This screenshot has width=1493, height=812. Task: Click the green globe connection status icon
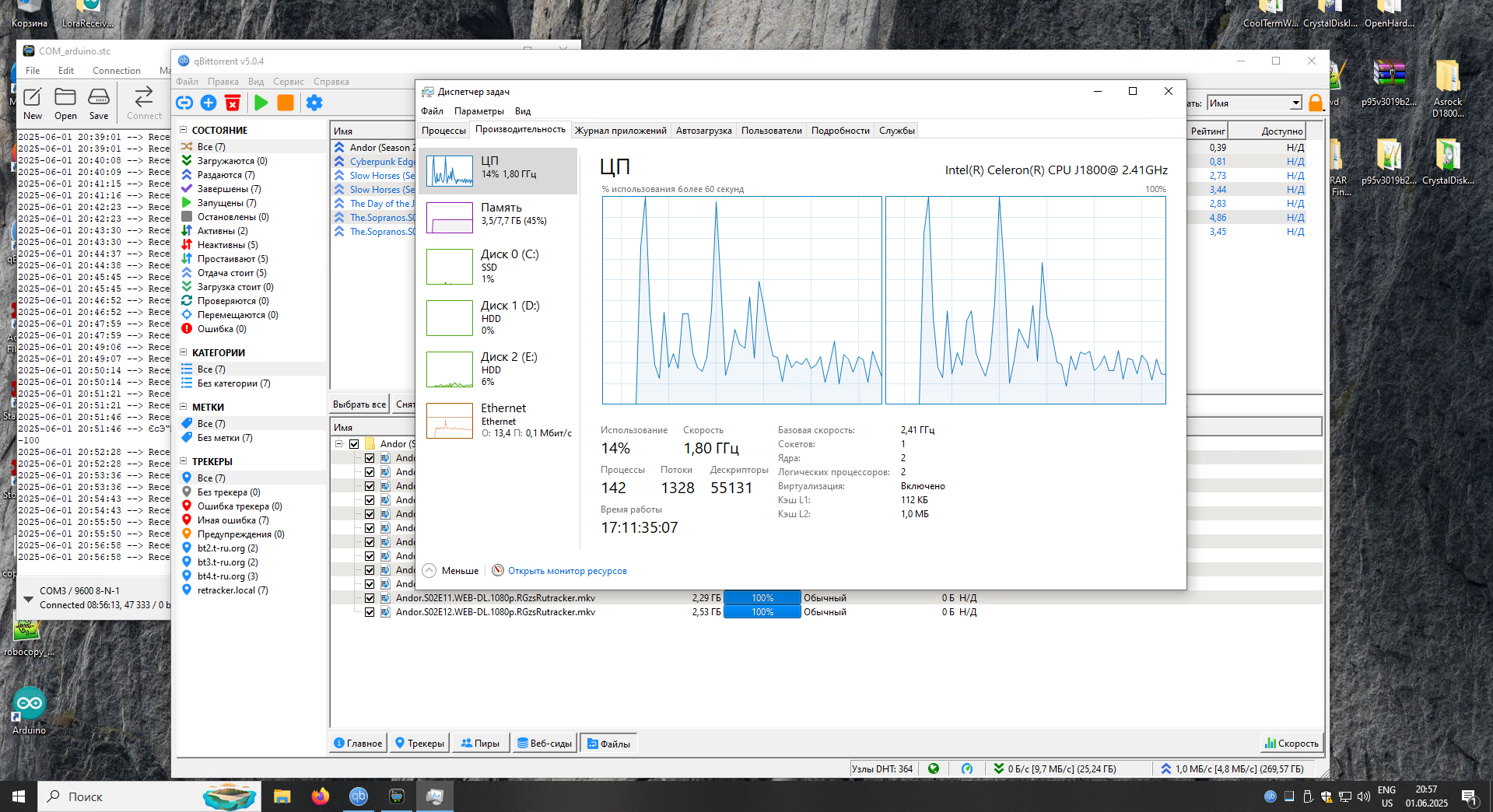pyautogui.click(x=934, y=768)
